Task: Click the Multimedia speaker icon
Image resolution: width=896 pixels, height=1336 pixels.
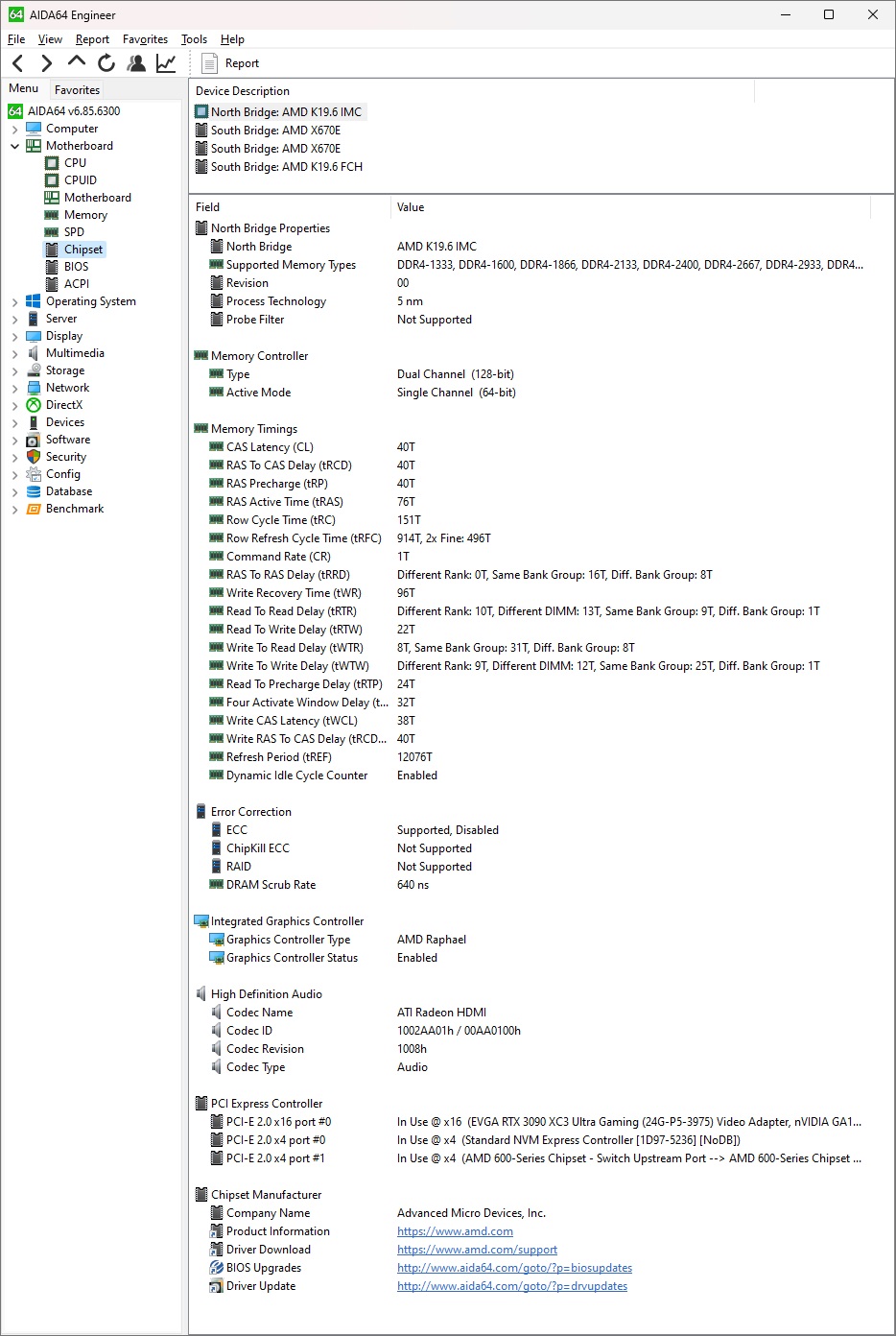Action: [x=34, y=353]
